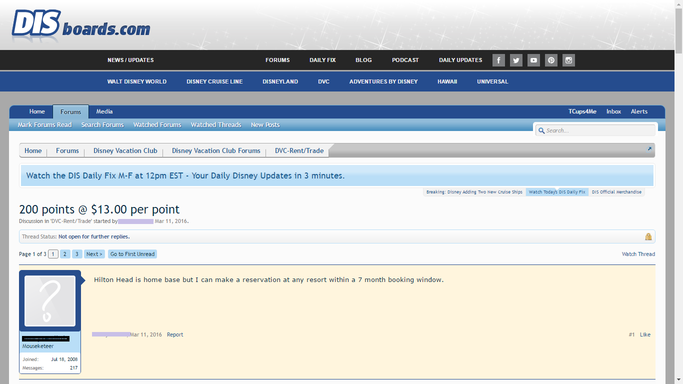This screenshot has width=683, height=384.
Task: Select Disneyland in blue bar
Action: [280, 81]
